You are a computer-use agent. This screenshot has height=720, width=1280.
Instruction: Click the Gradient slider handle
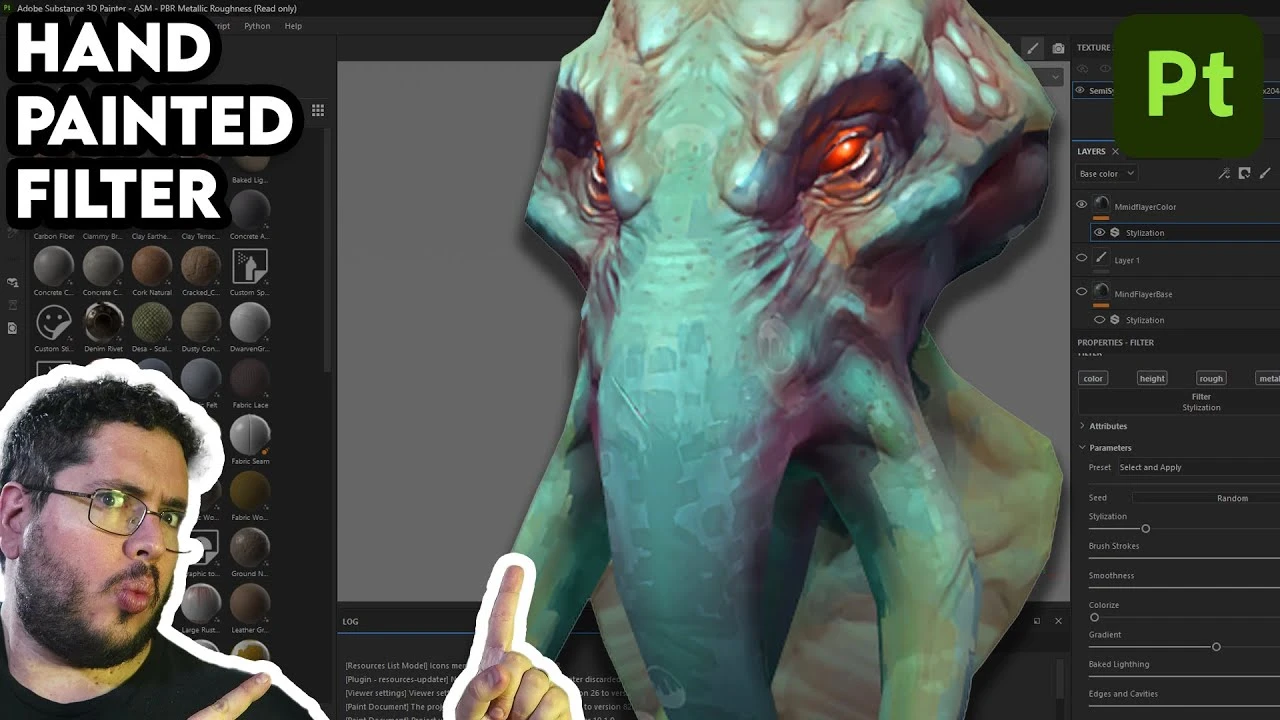coord(1216,647)
